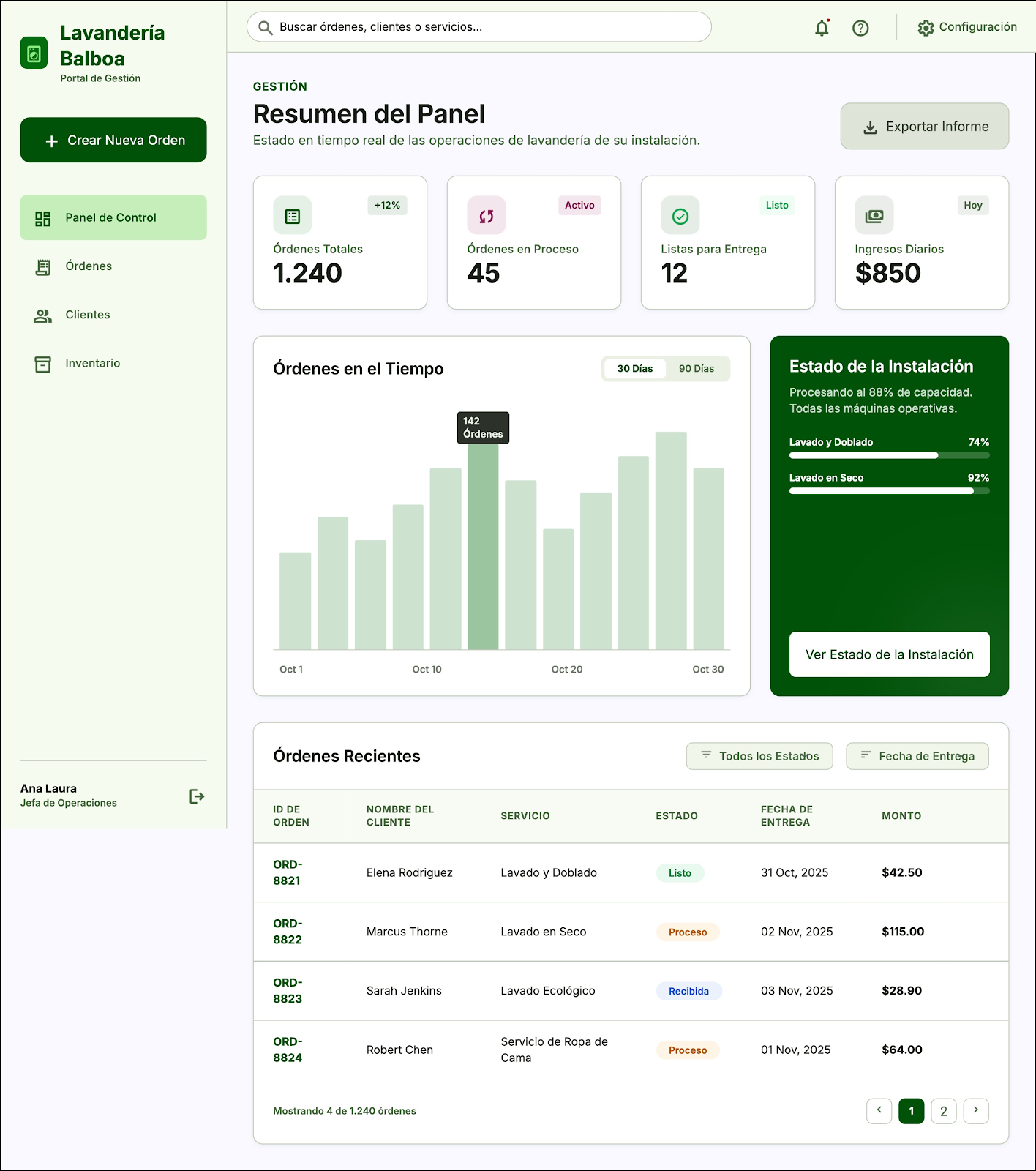
Task: Switch chart to 30 Días
Action: [x=635, y=369]
